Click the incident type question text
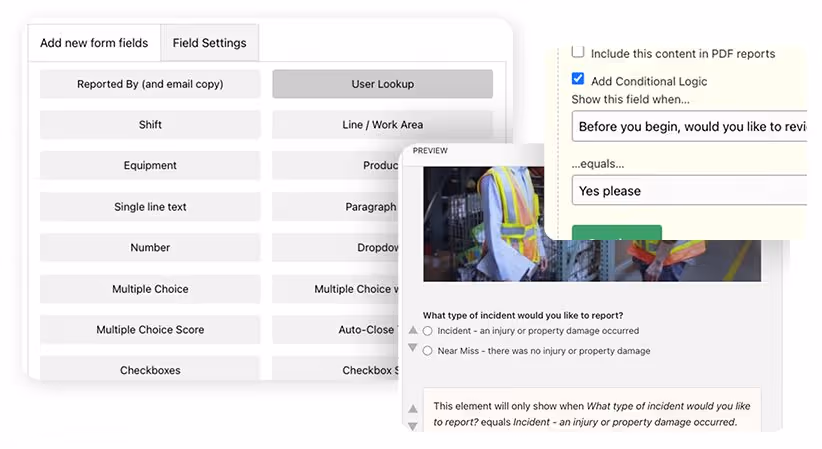The height and width of the screenshot is (449, 822). (x=523, y=315)
